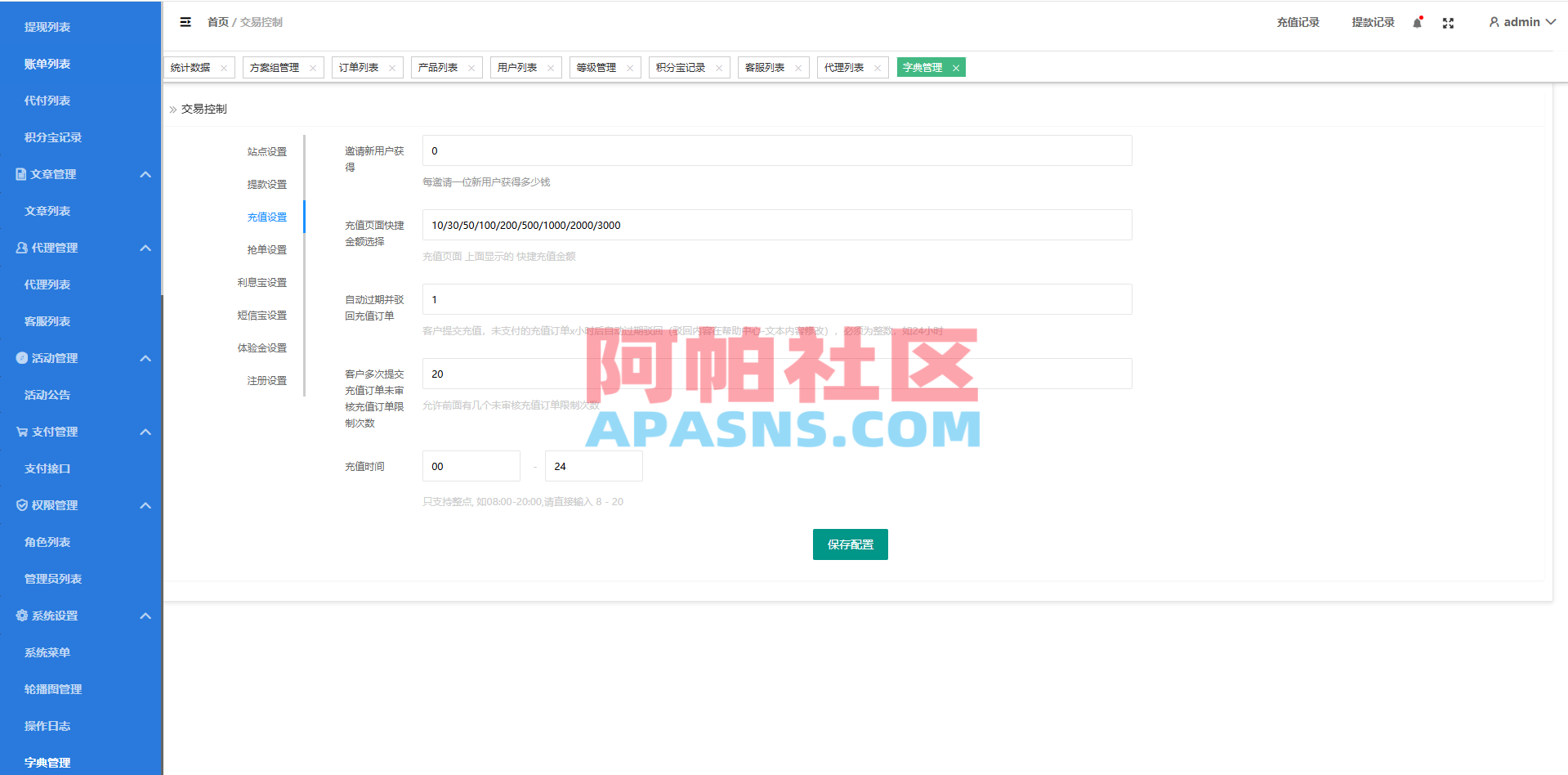Focus the 自动过期并驳回充值订单 input field

coord(777,299)
